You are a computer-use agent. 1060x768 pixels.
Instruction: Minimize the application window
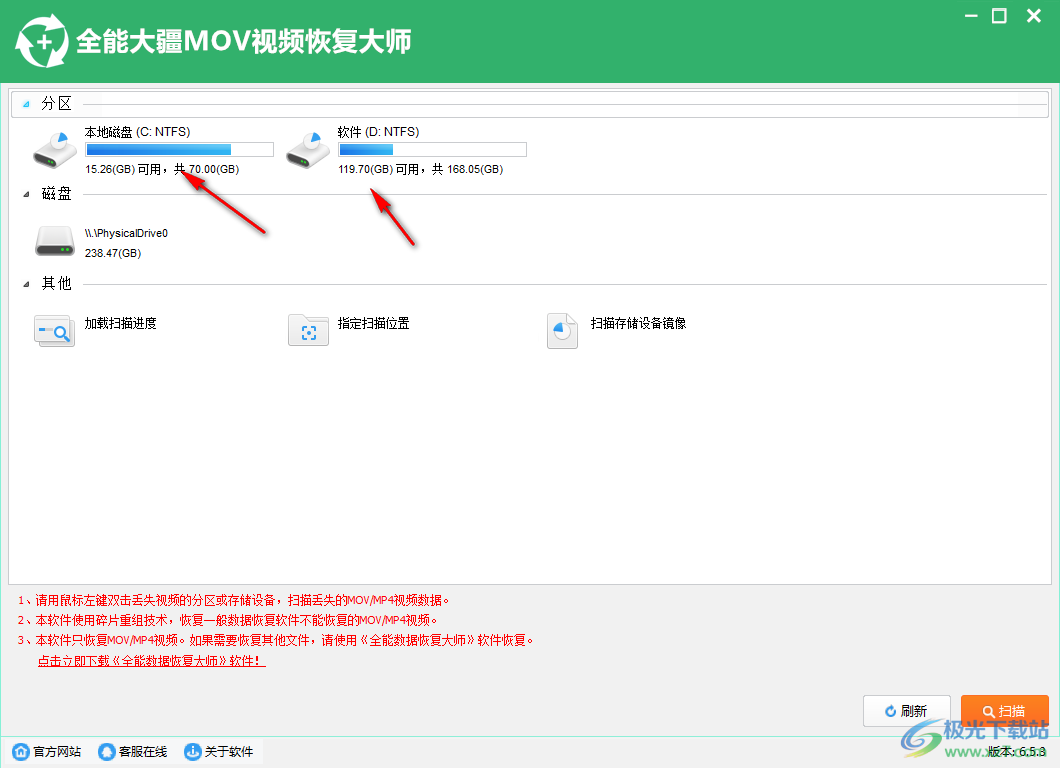tap(971, 16)
